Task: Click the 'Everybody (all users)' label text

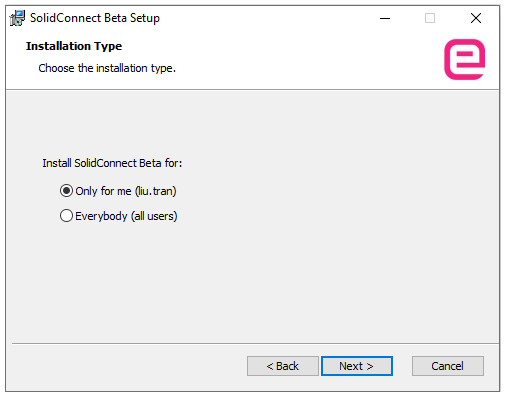Action: coord(126,216)
